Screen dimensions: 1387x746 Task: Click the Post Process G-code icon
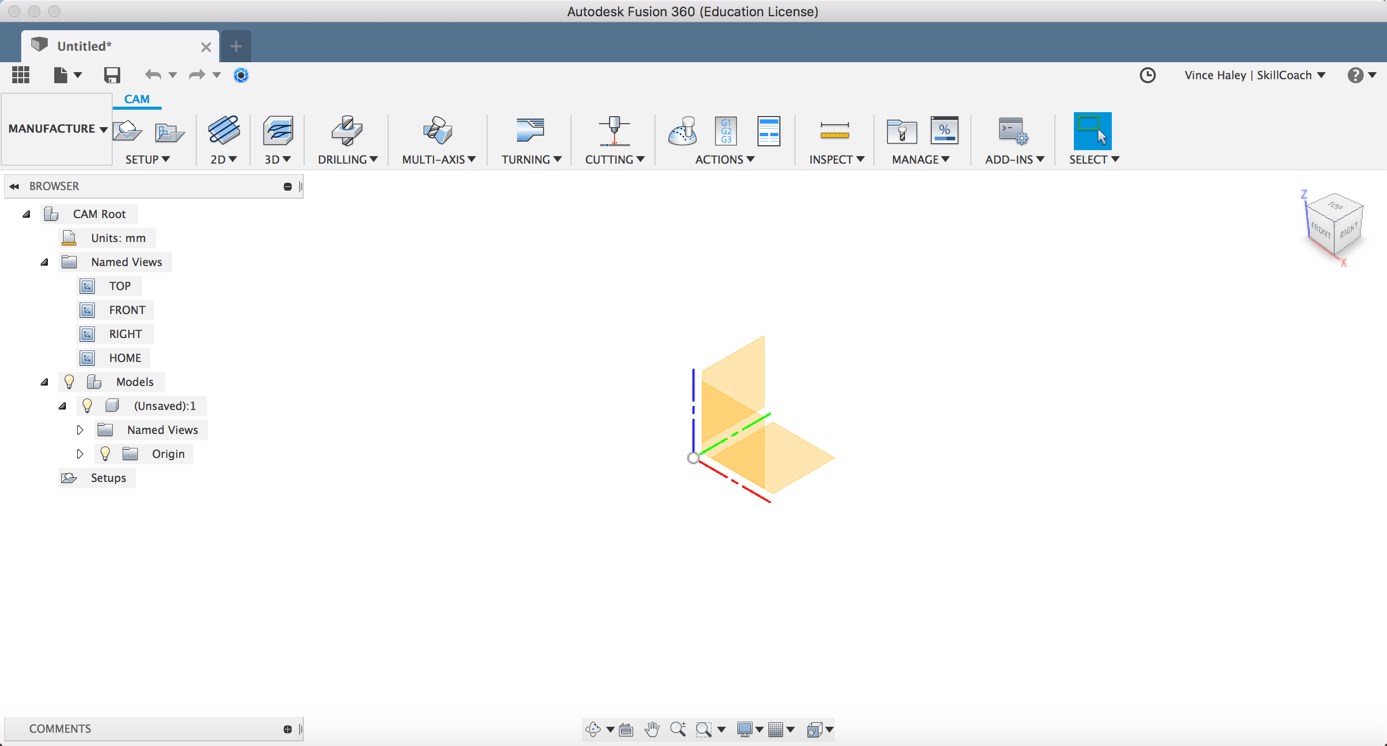[726, 131]
